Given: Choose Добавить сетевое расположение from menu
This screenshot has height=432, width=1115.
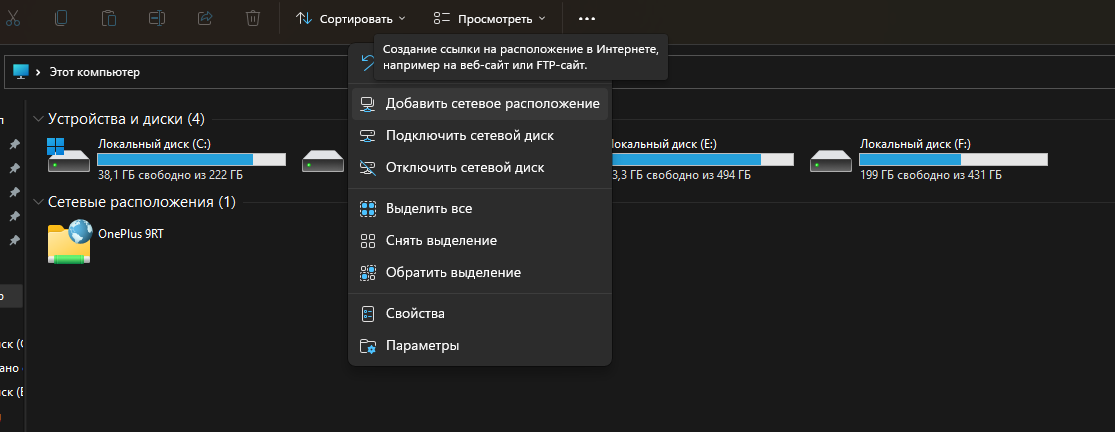Looking at the screenshot, I should coord(480,104).
